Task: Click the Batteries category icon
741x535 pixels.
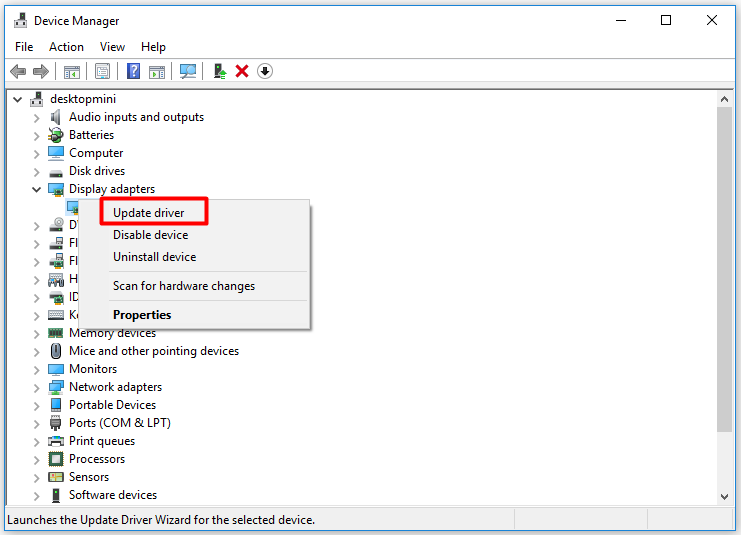Action: 56,135
